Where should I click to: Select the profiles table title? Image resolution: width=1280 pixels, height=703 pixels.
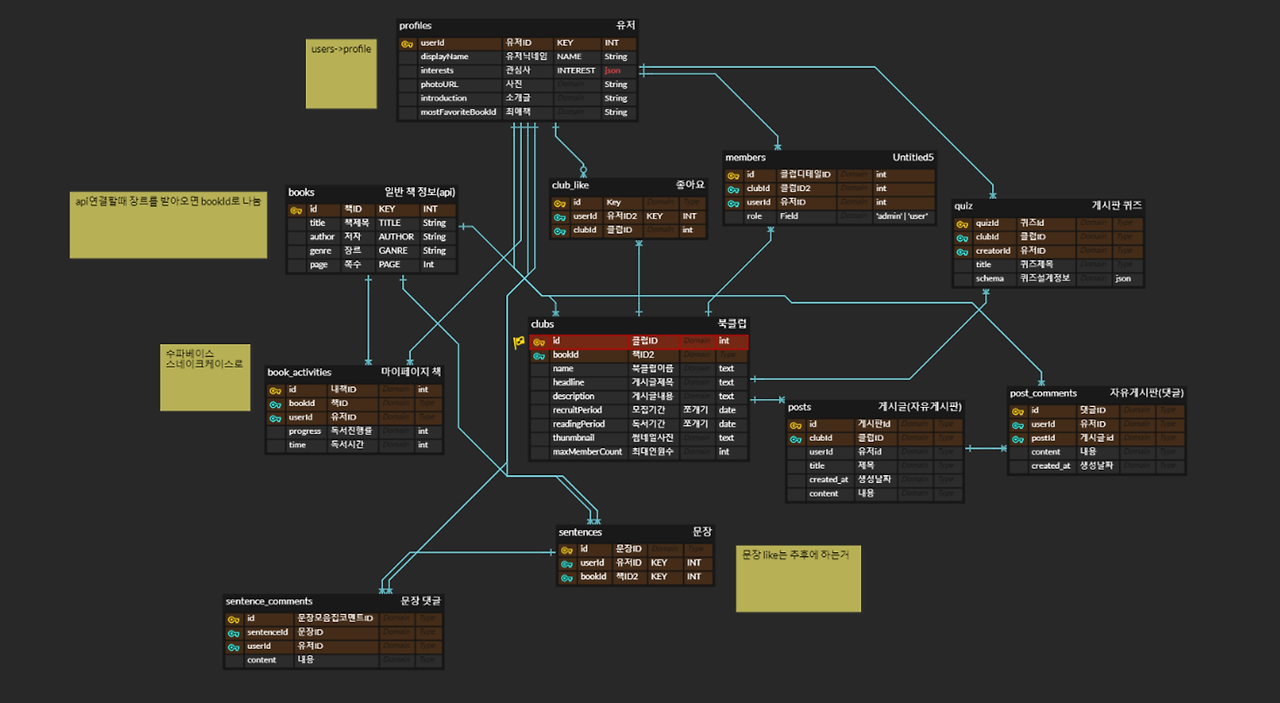[415, 25]
